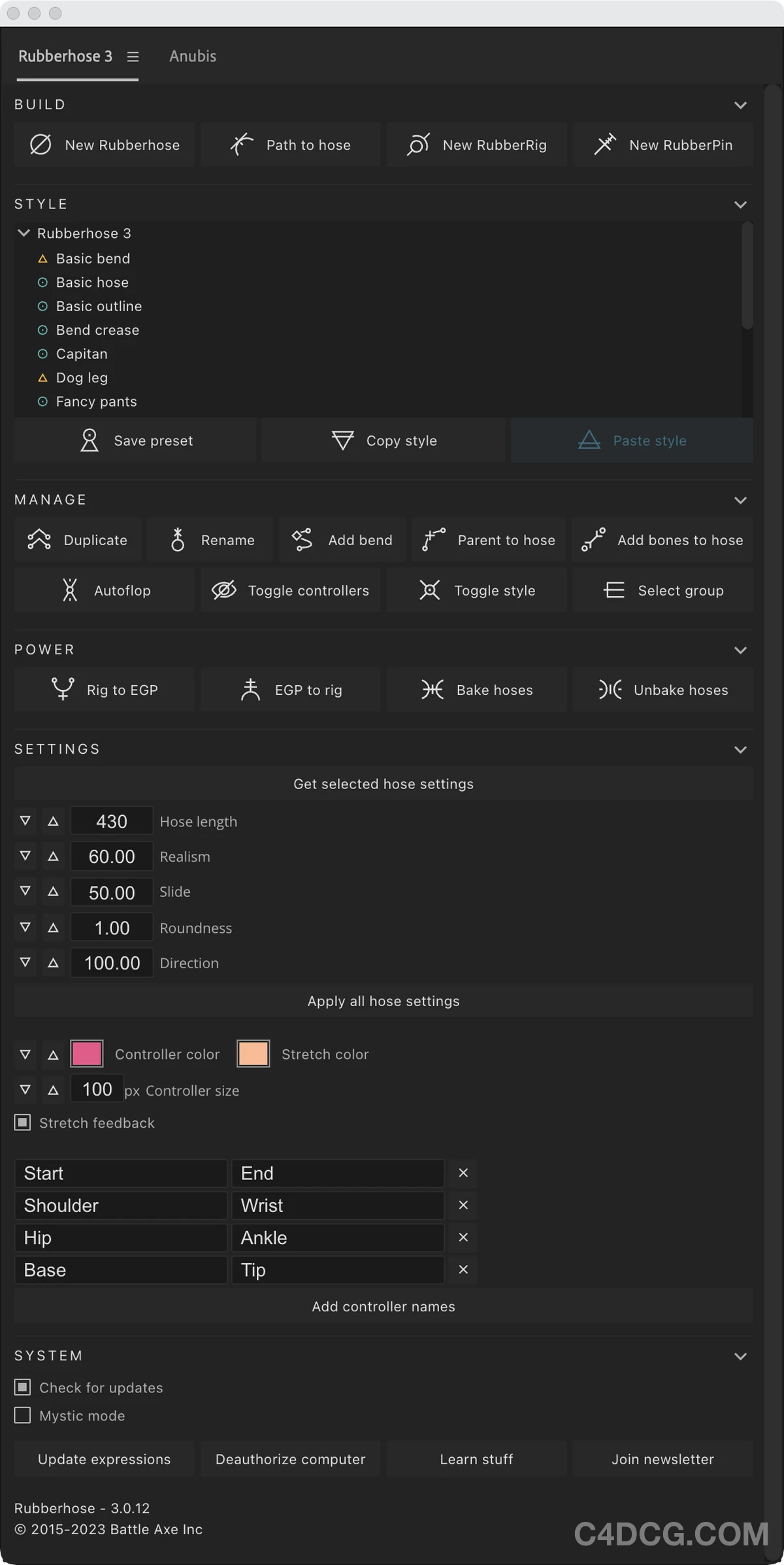Select the Dog leg style
Viewport: 784px width, 1565px height.
82,378
